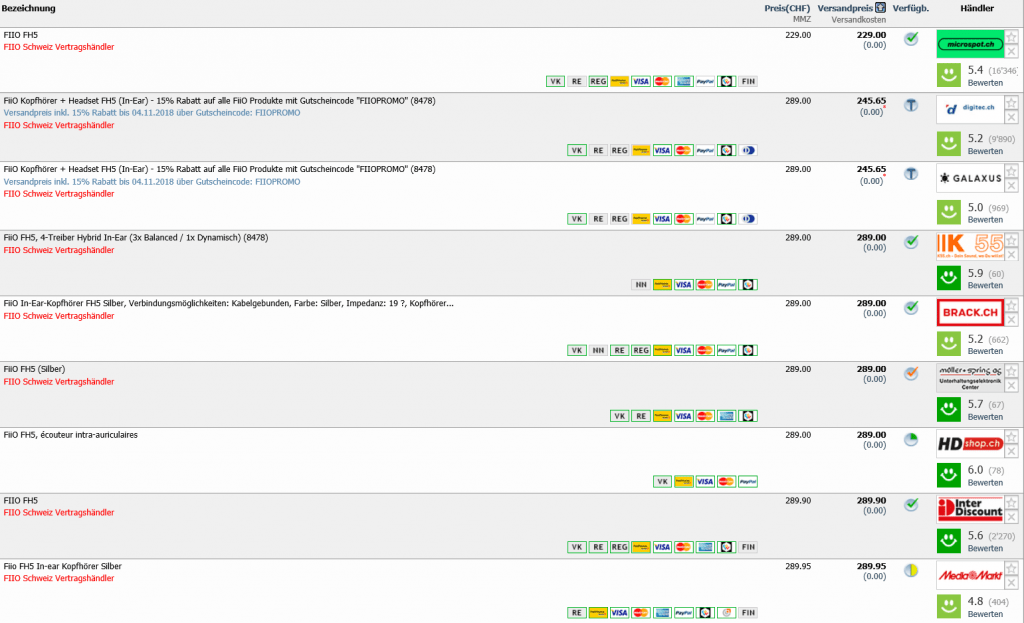Open the FiiO FH5 4-Treiber Hybrid In-Ear offer
The image size is (1024, 623).
(x=136, y=238)
